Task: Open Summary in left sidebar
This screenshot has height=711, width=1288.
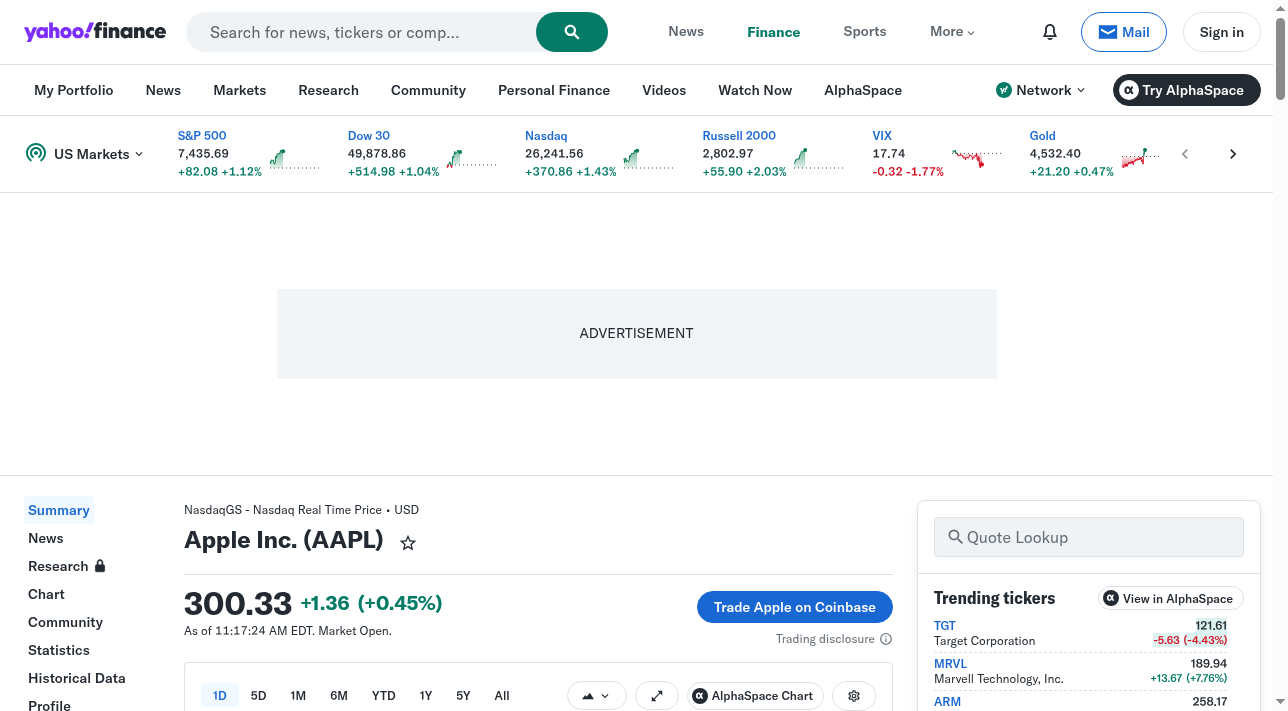Action: pos(59,510)
